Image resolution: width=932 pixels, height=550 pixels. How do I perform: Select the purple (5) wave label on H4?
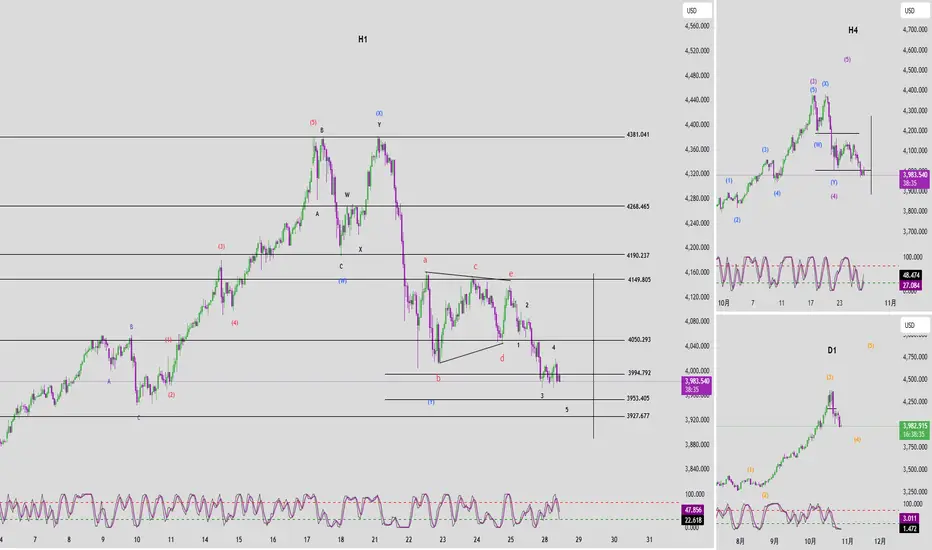pyautogui.click(x=847, y=59)
